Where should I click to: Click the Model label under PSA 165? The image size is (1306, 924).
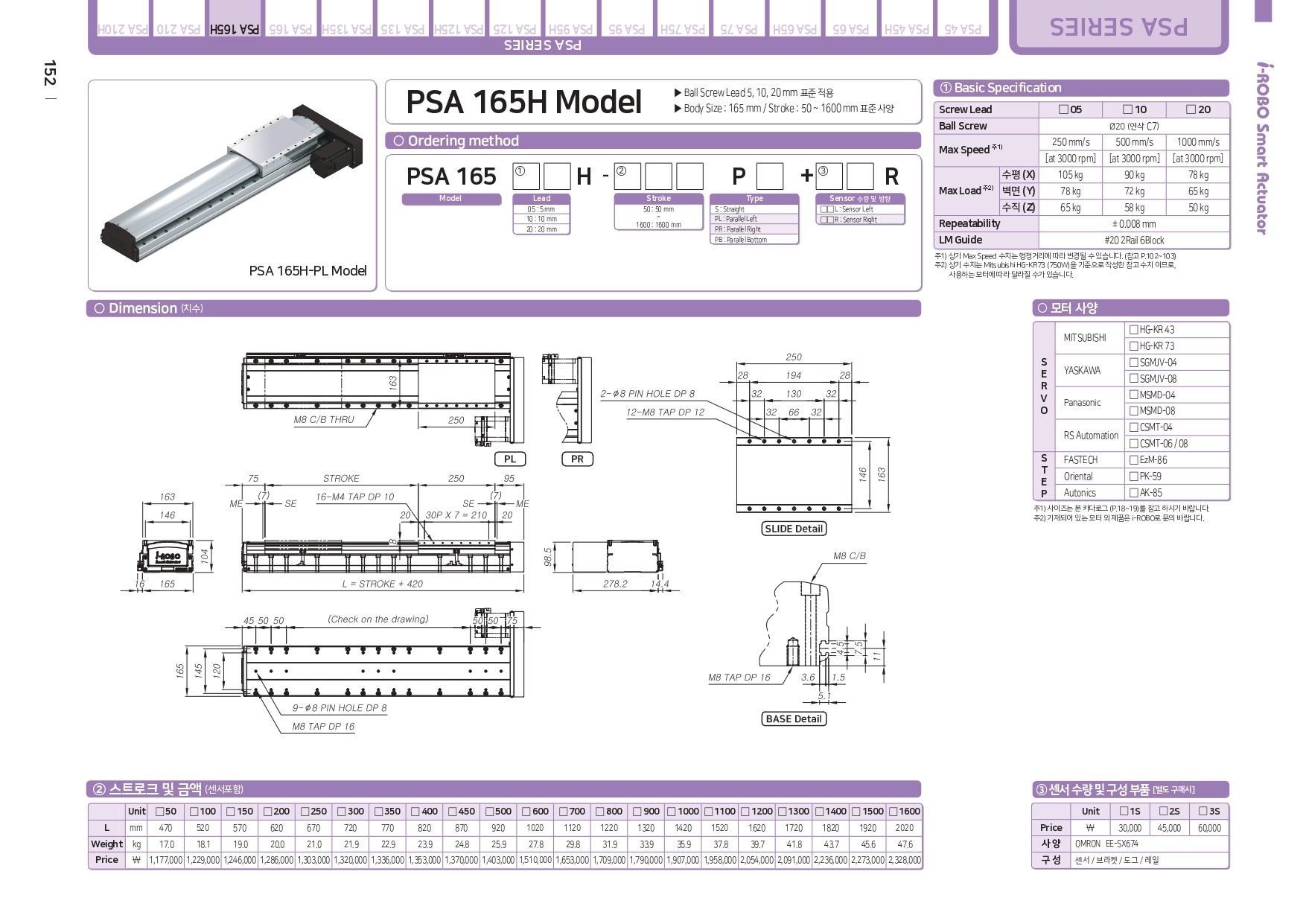[x=450, y=199]
